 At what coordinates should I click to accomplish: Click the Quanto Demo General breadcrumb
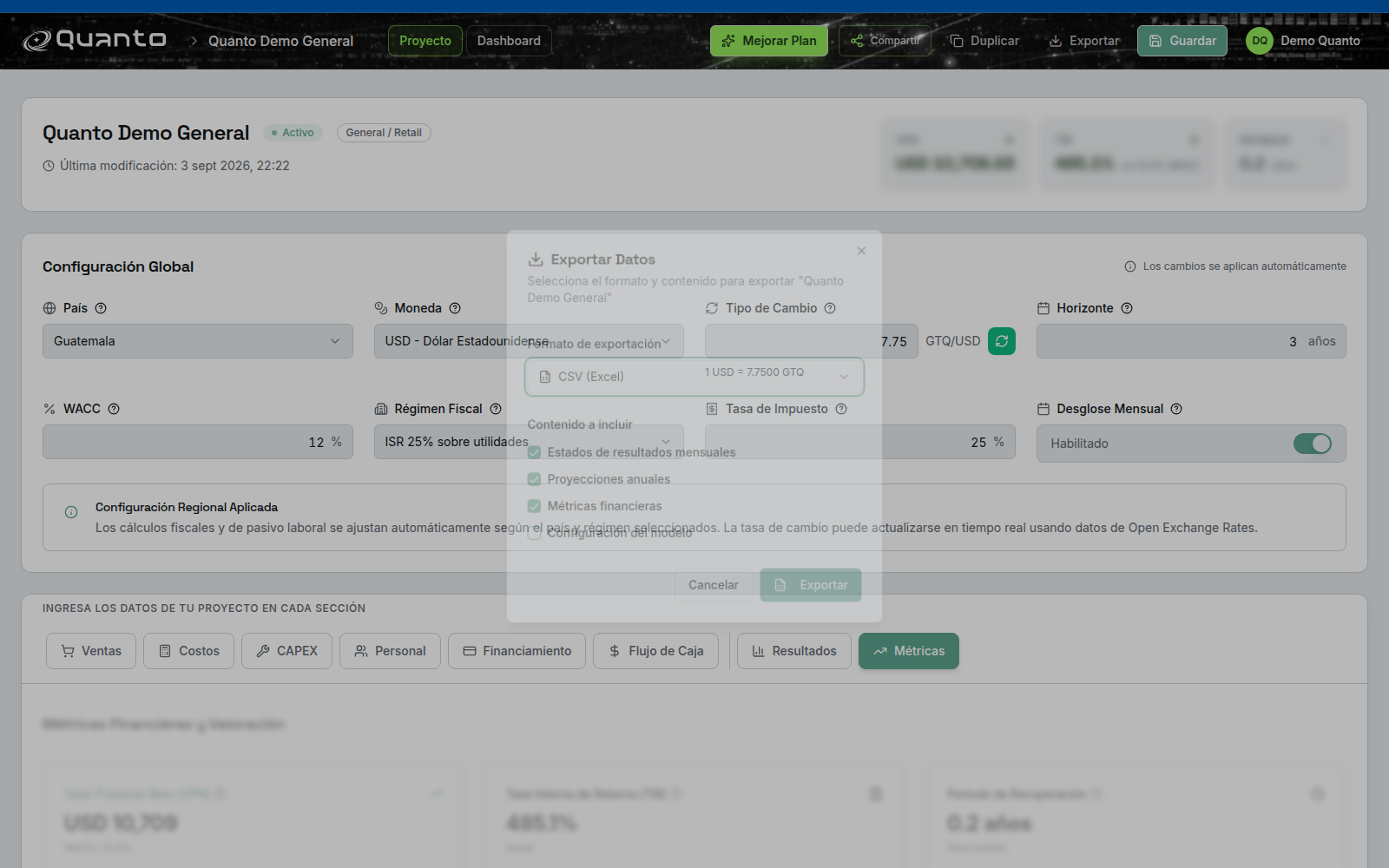tap(280, 41)
